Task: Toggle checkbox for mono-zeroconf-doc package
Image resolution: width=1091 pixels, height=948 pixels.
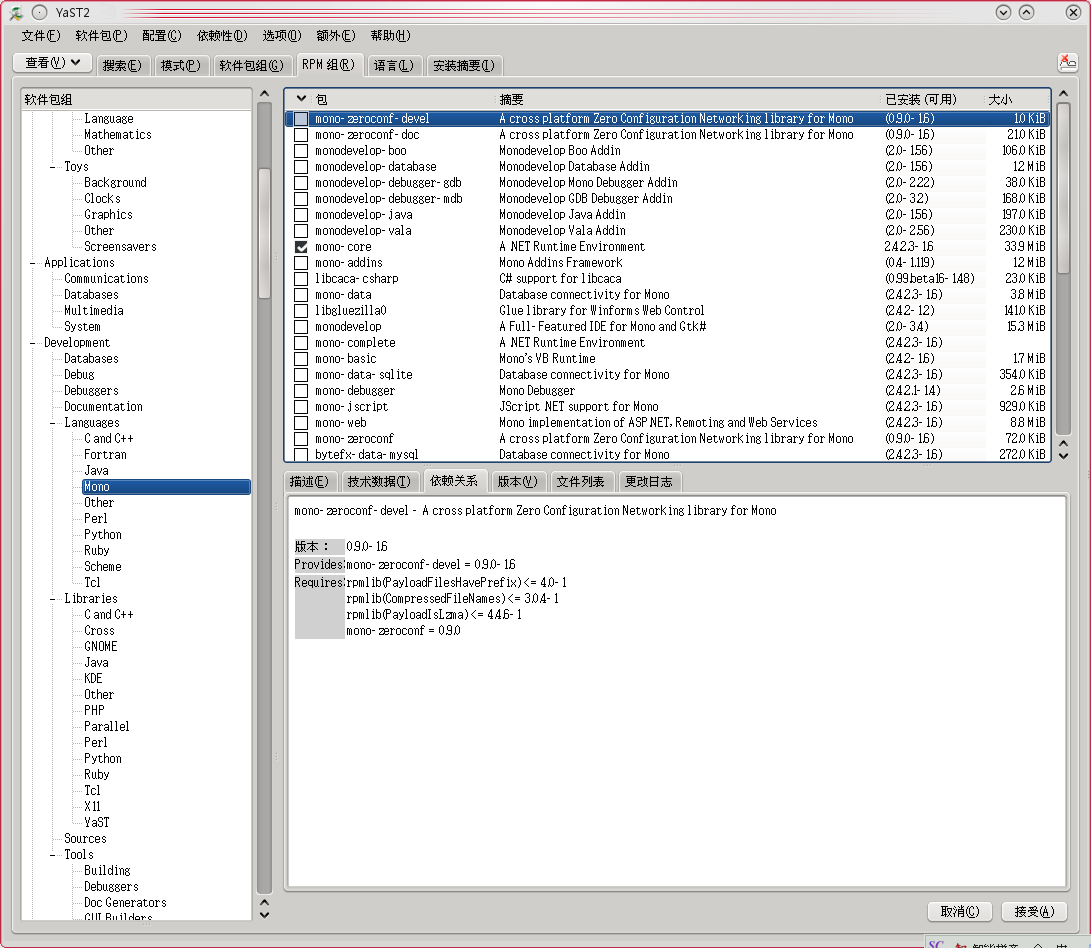Action: click(x=301, y=135)
